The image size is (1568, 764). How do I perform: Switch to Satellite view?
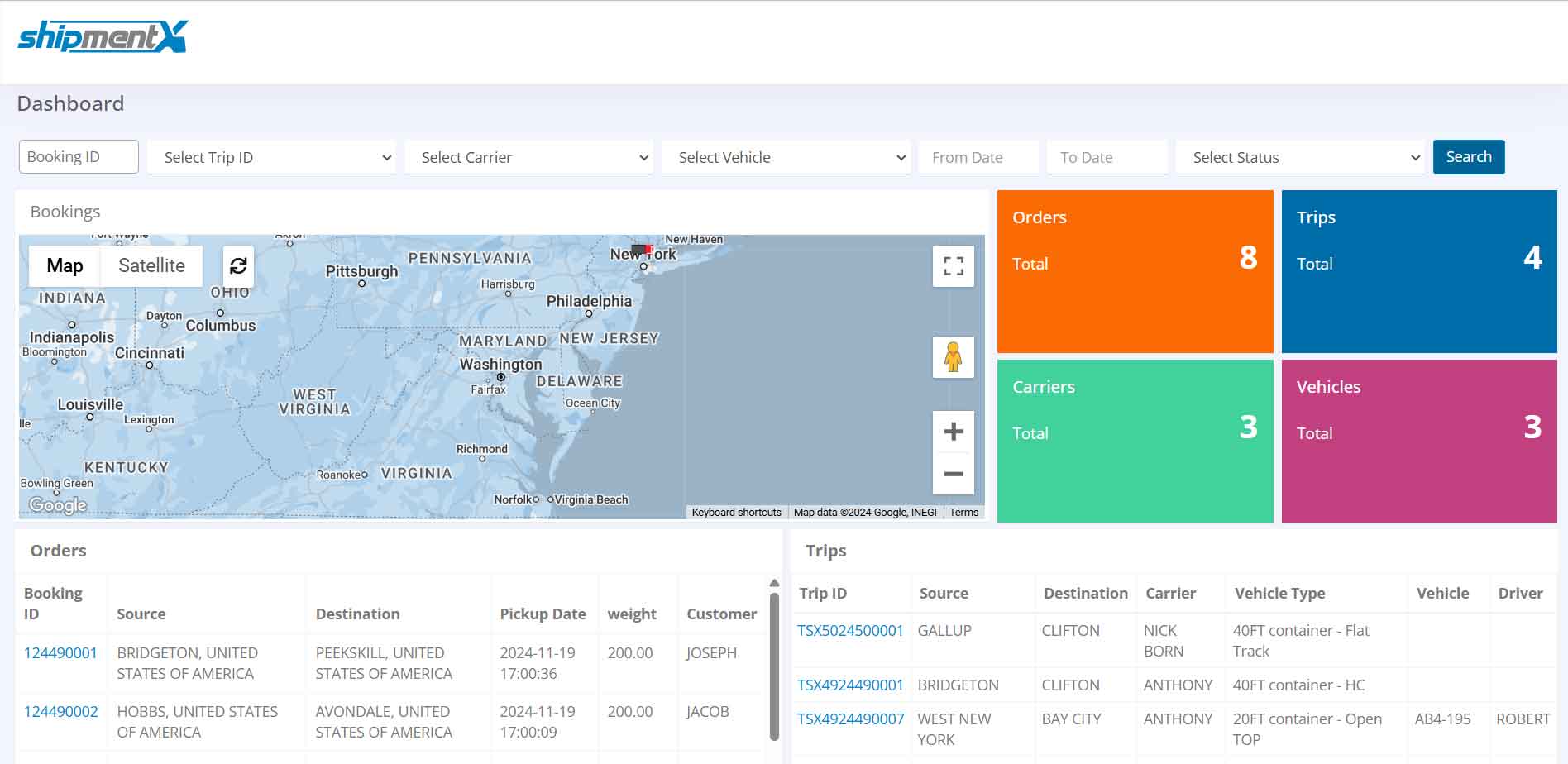point(151,265)
